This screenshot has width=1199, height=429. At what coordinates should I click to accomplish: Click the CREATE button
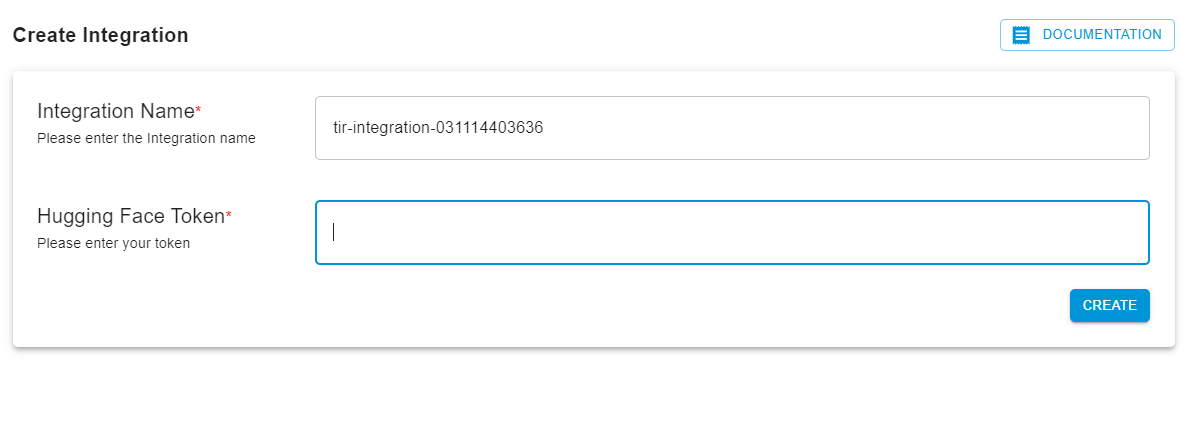[x=1110, y=306]
